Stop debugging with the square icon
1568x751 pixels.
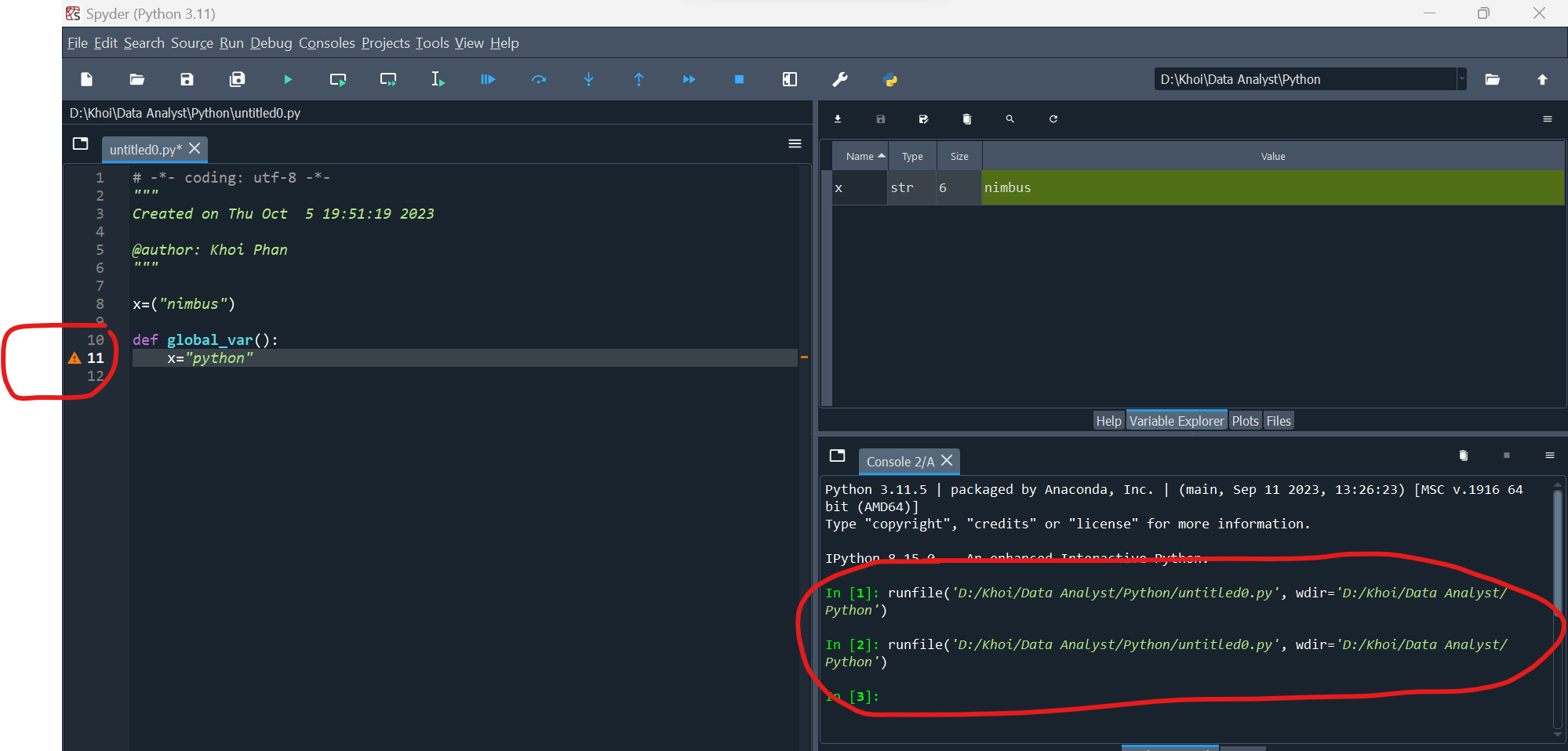pyautogui.click(x=739, y=79)
